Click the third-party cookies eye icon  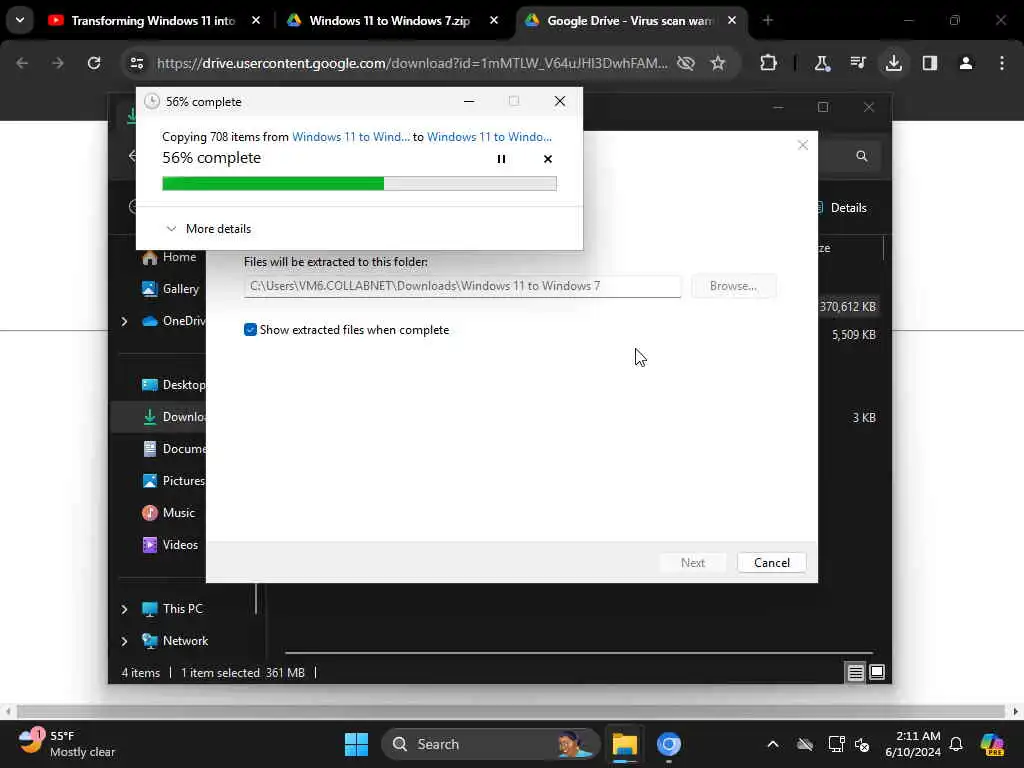[x=686, y=63]
